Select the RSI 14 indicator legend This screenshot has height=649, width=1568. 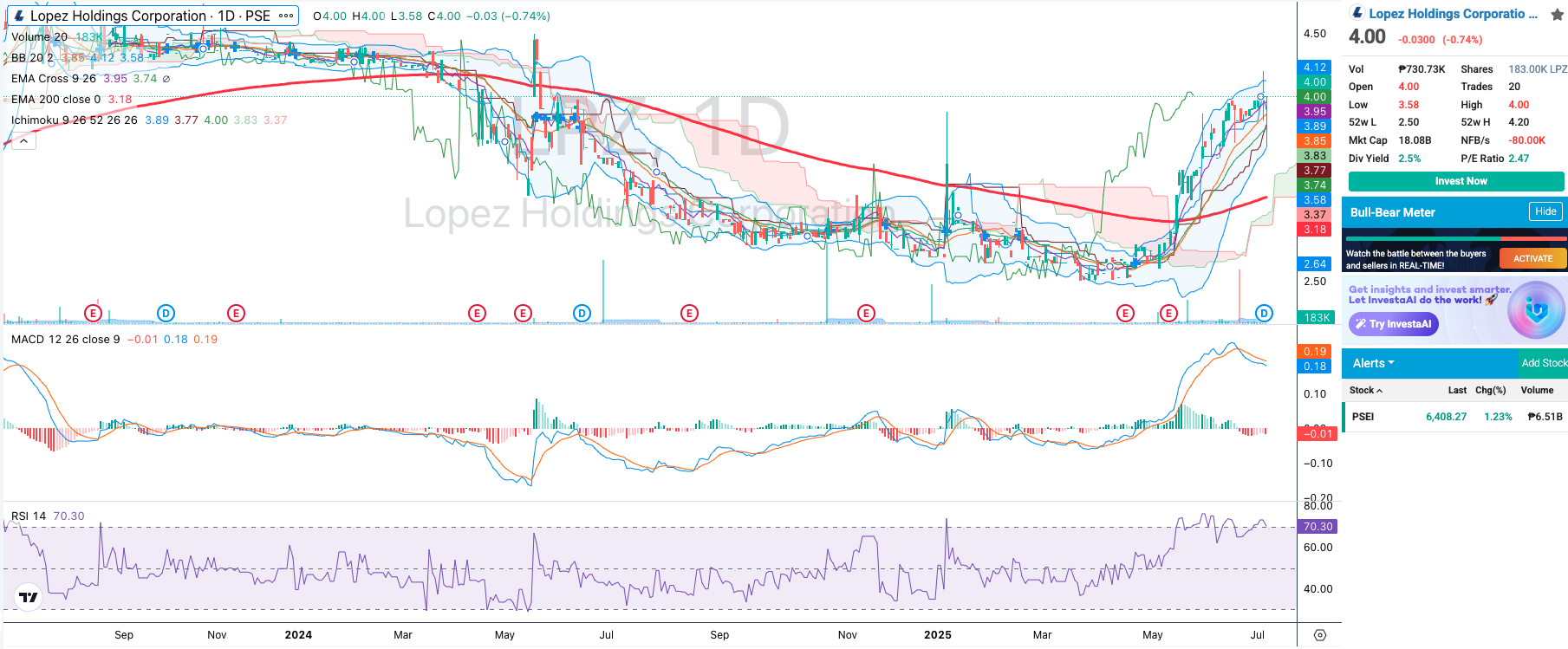pyautogui.click(x=29, y=516)
